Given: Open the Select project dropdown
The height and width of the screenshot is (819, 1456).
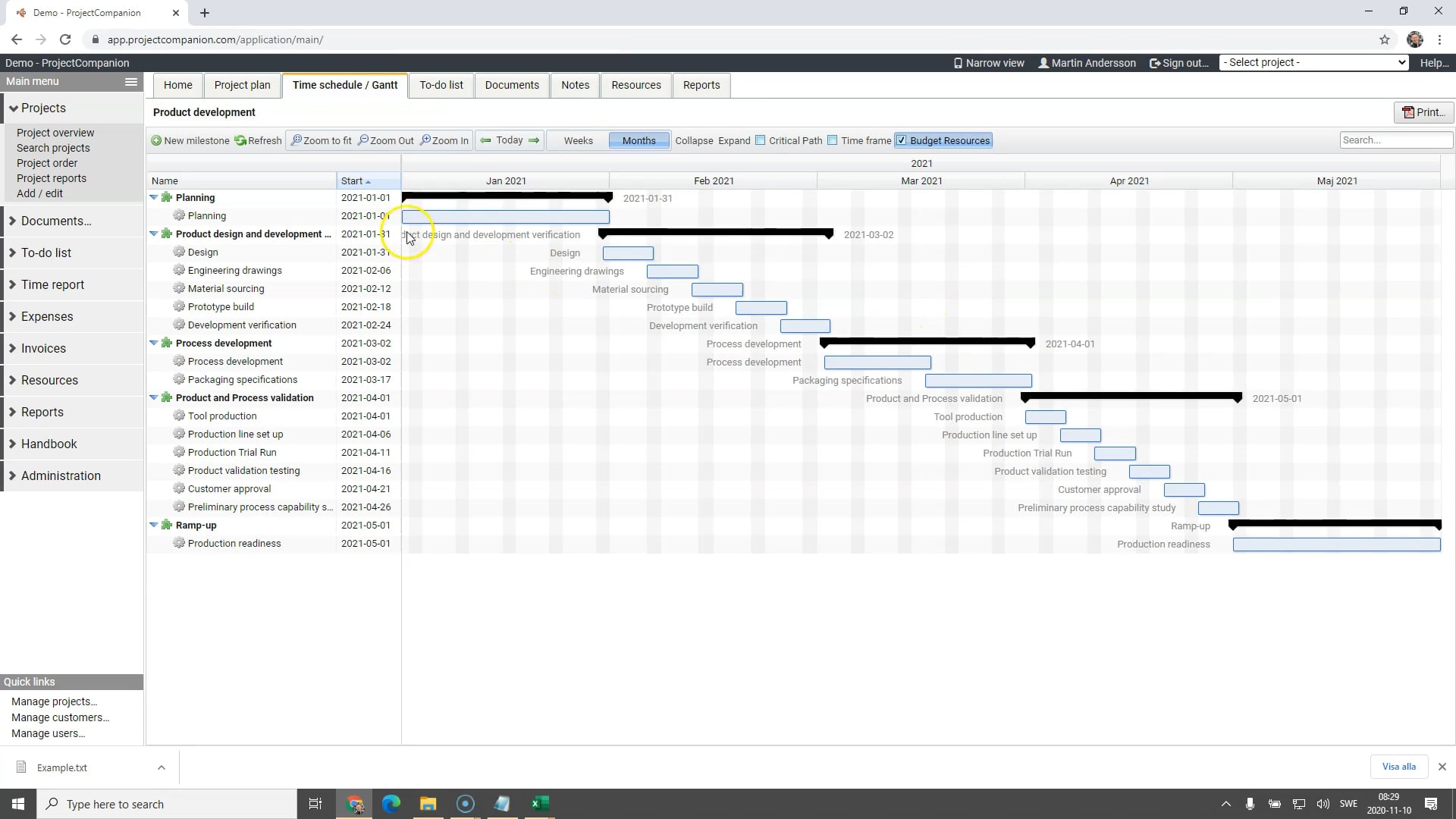Looking at the screenshot, I should pyautogui.click(x=1313, y=63).
